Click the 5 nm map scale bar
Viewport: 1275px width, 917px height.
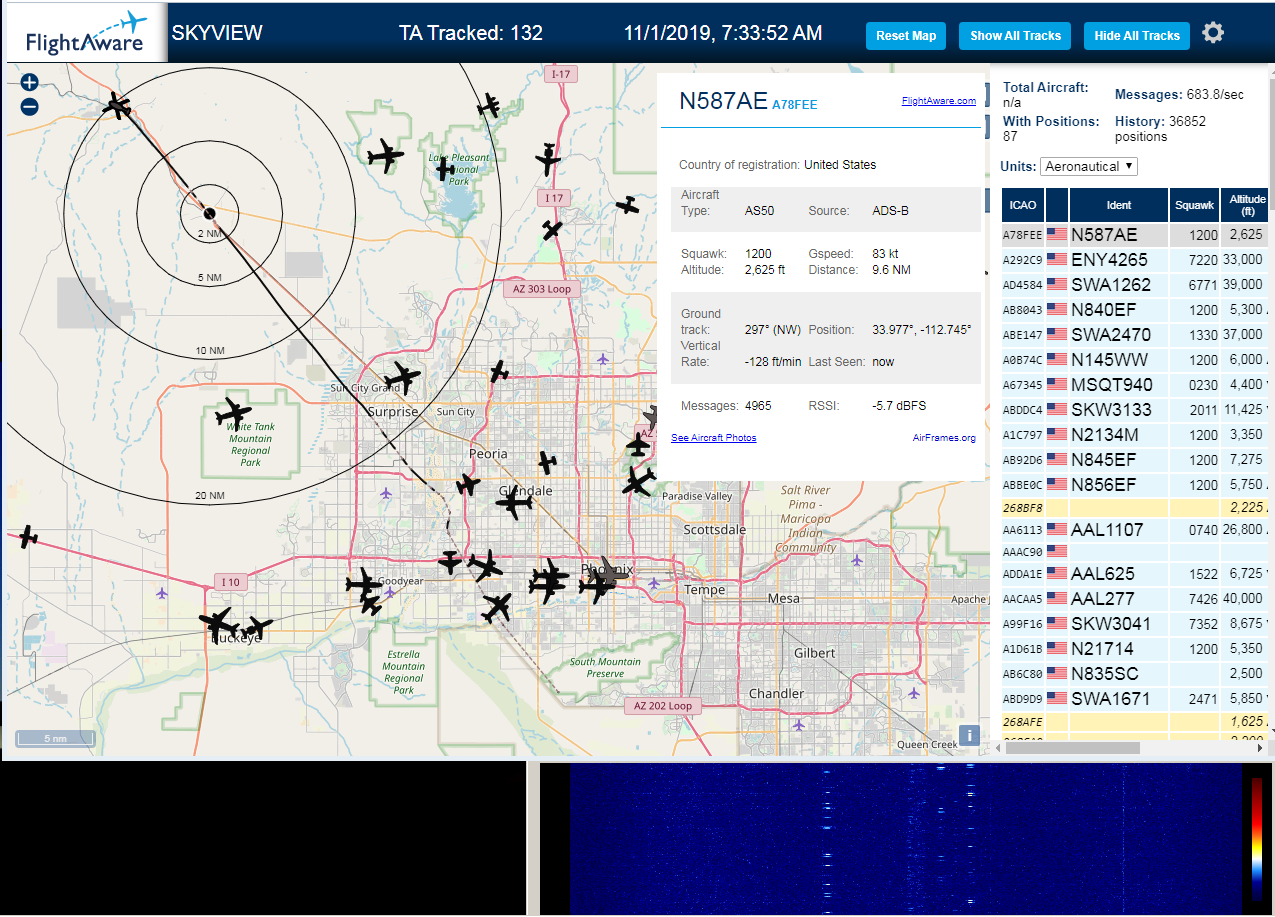56,739
